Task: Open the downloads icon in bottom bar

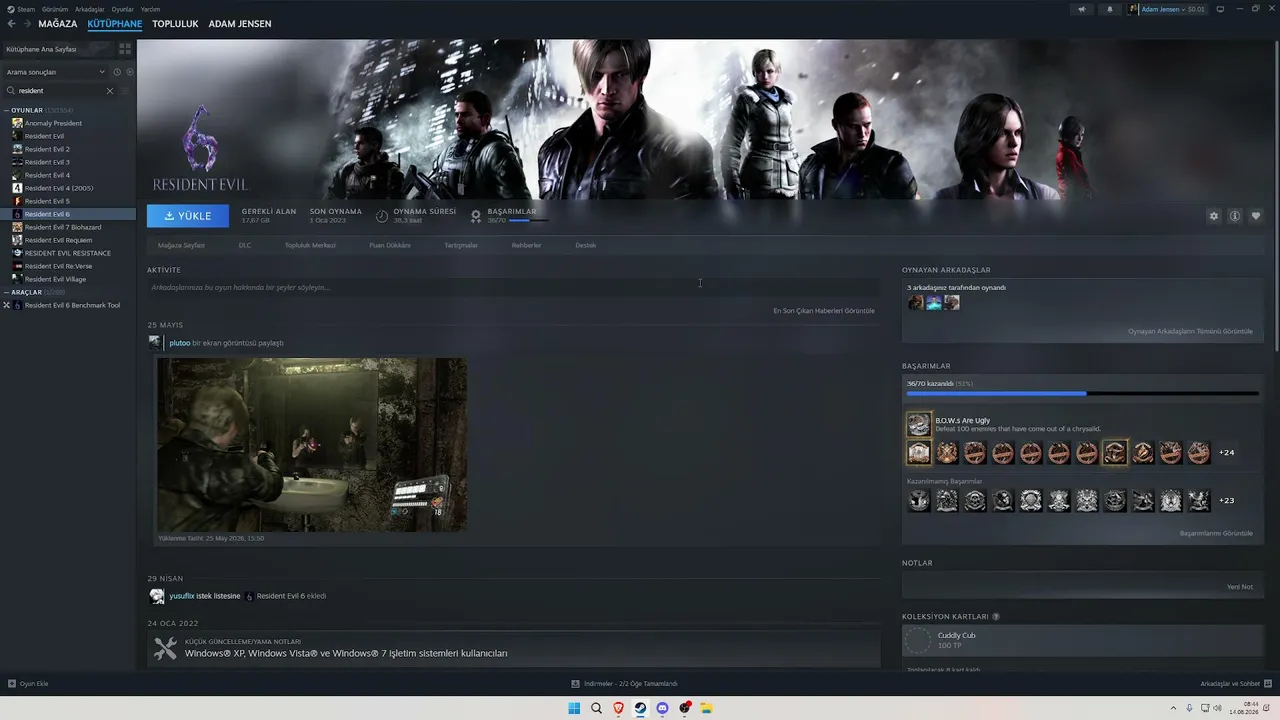Action: pyautogui.click(x=576, y=684)
